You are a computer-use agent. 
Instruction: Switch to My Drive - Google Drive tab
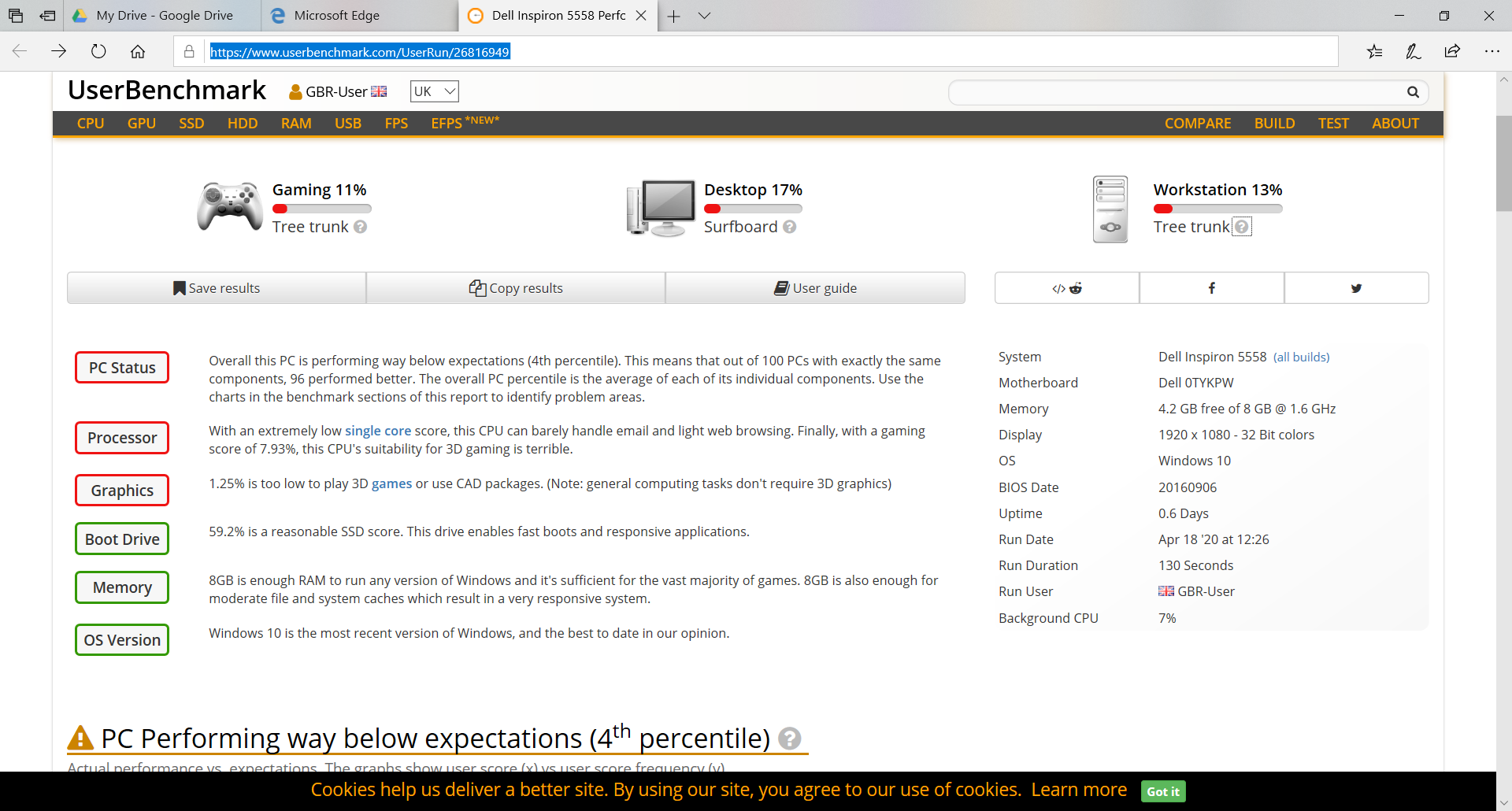click(x=164, y=16)
